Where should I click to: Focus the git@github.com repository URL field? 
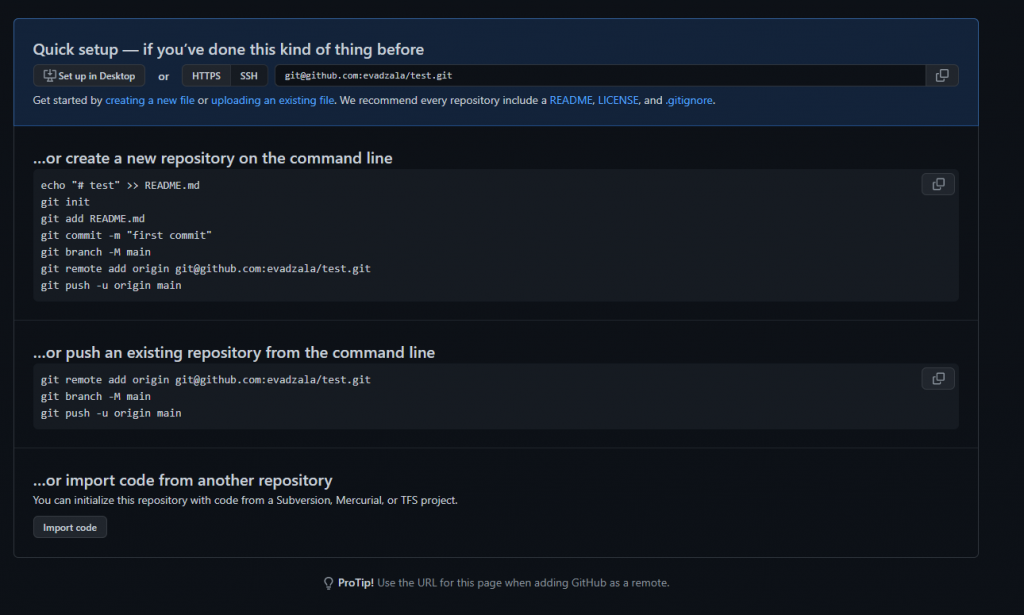pyautogui.click(x=600, y=76)
